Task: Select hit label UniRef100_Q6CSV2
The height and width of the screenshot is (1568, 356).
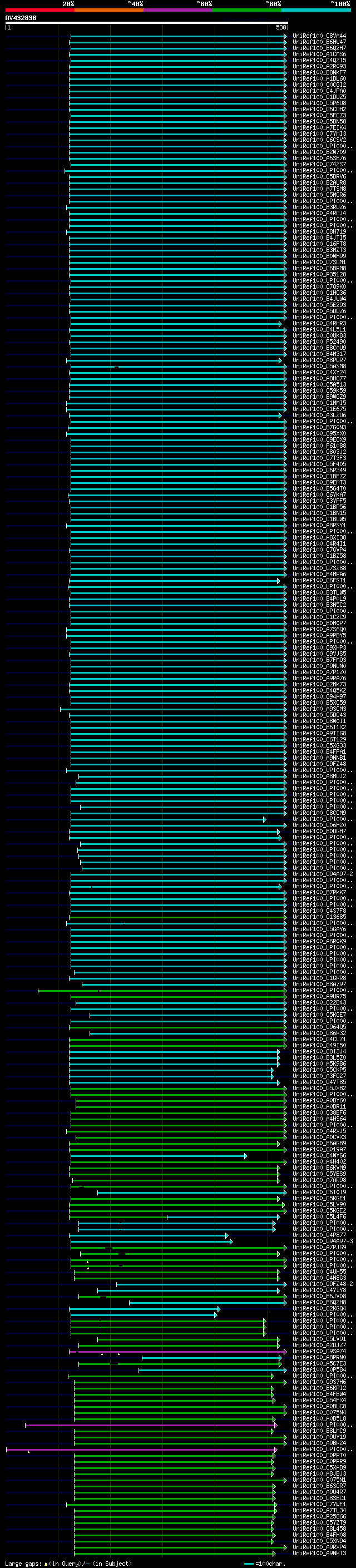Action: click(319, 140)
